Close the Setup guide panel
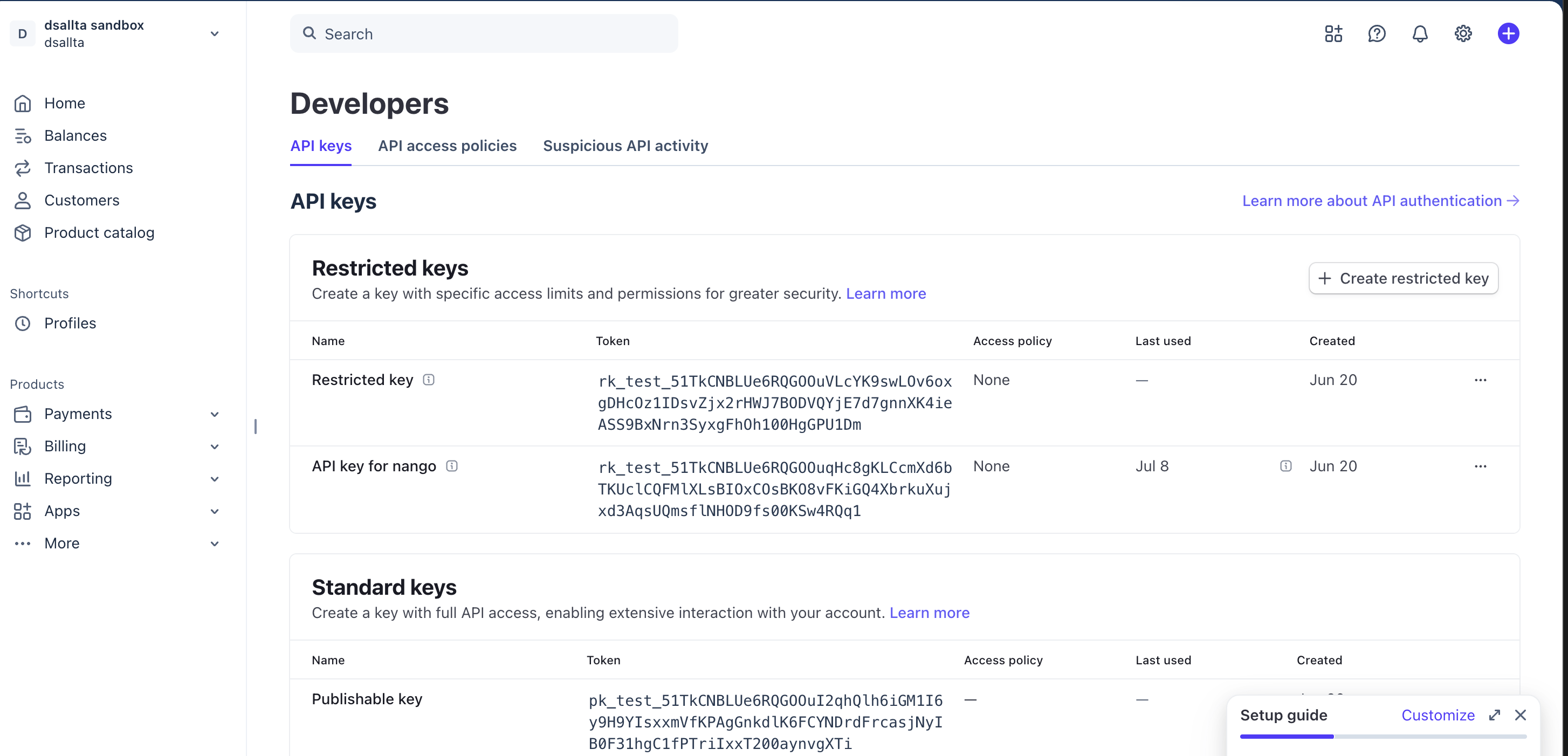The width and height of the screenshot is (1568, 756). (x=1520, y=715)
